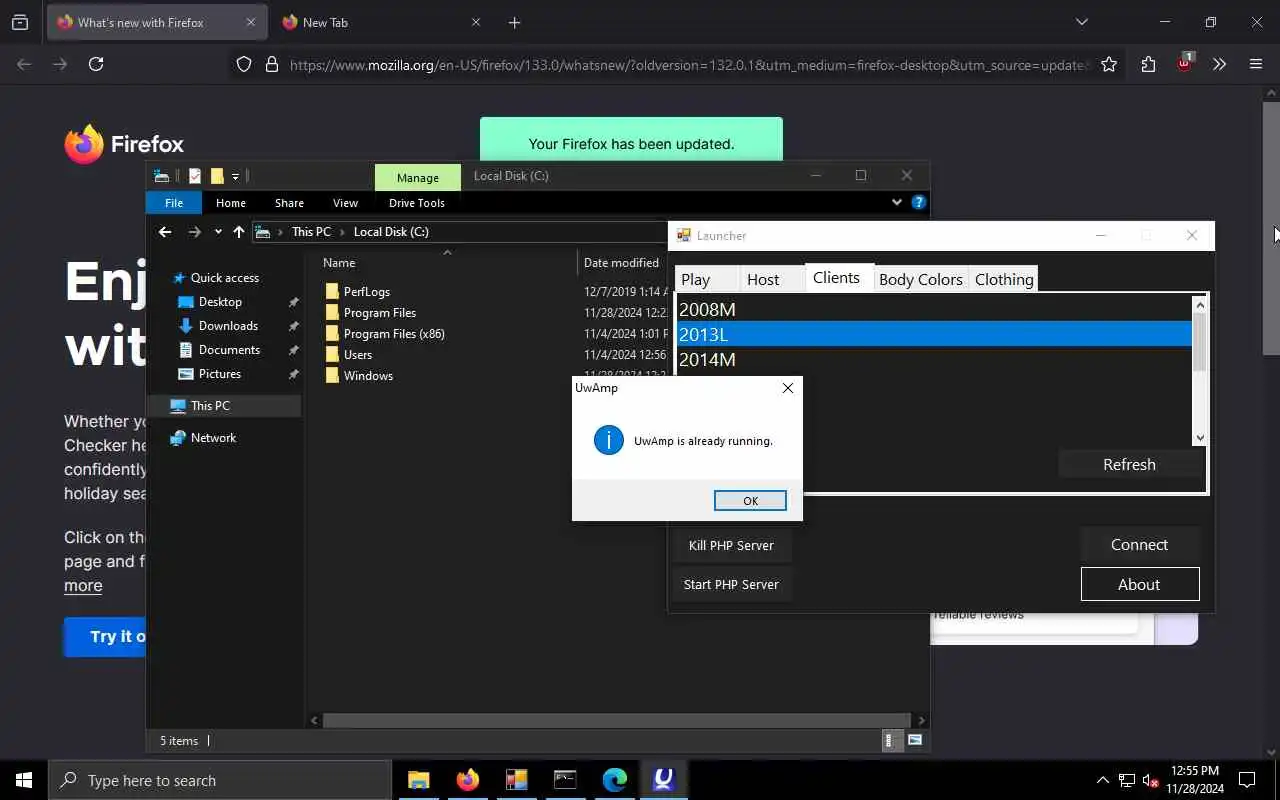Select client 2013L in the list

[934, 334]
